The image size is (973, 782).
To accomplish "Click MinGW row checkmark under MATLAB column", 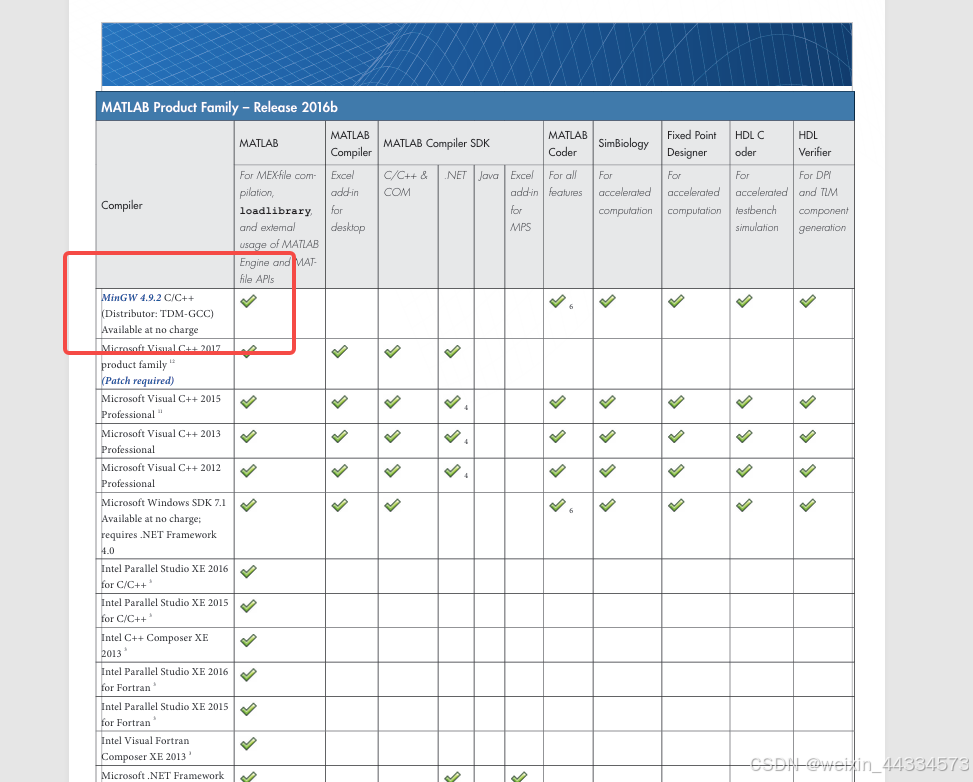I will [248, 301].
